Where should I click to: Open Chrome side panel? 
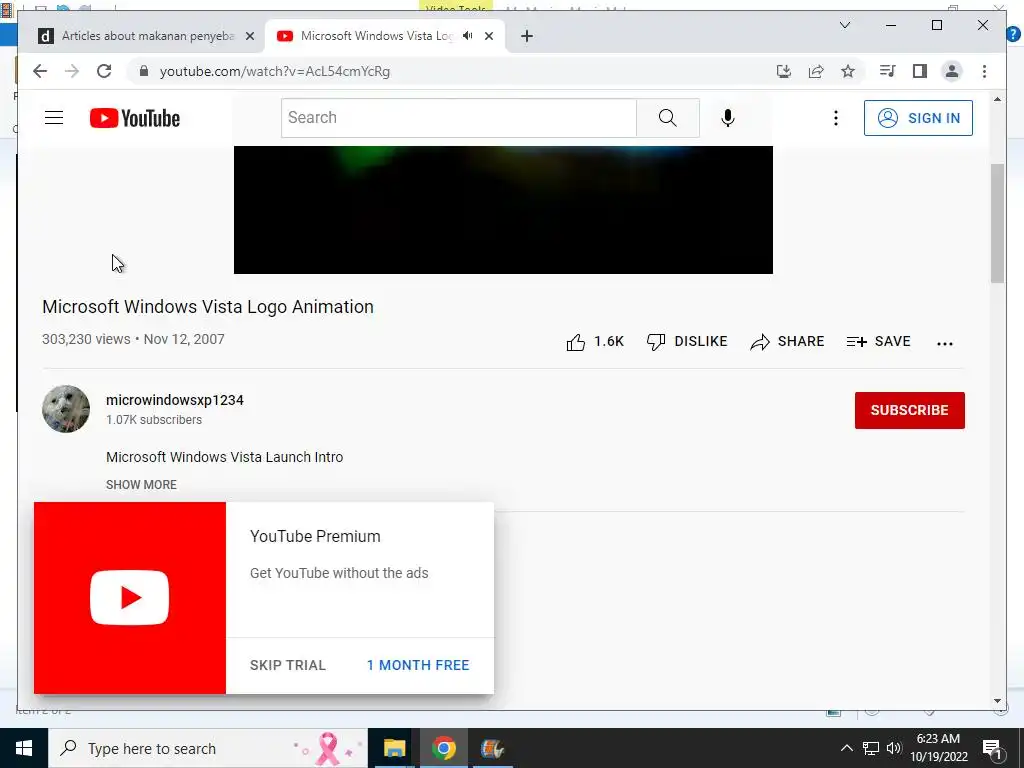point(920,71)
